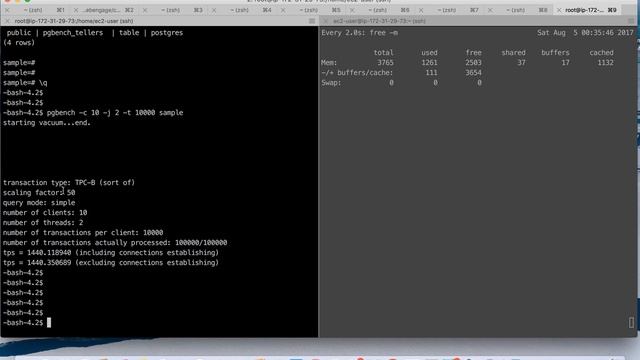Click the 'number of clients: 10' line
Screen dimensions: 640x360
pyautogui.click(x=45, y=213)
